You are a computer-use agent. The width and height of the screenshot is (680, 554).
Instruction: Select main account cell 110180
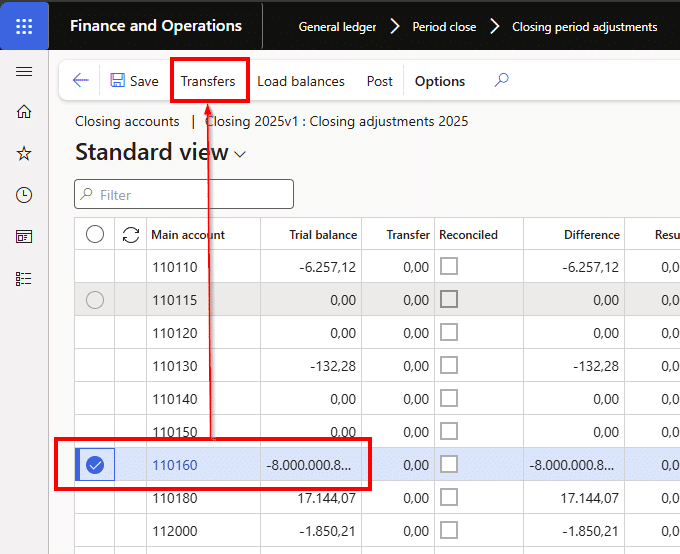tap(175, 498)
